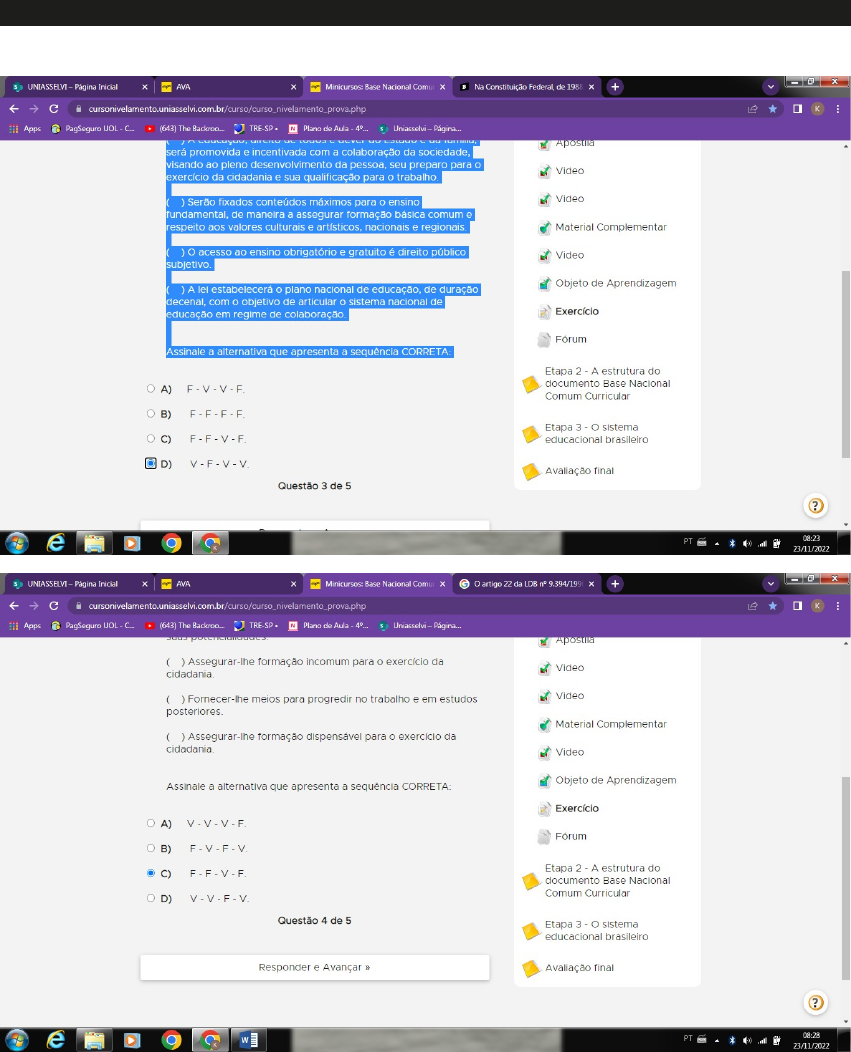Viewport: 851px width, 1052px height.
Task: Open Chrome tab search chevron in upper browser
Action: pos(771,87)
